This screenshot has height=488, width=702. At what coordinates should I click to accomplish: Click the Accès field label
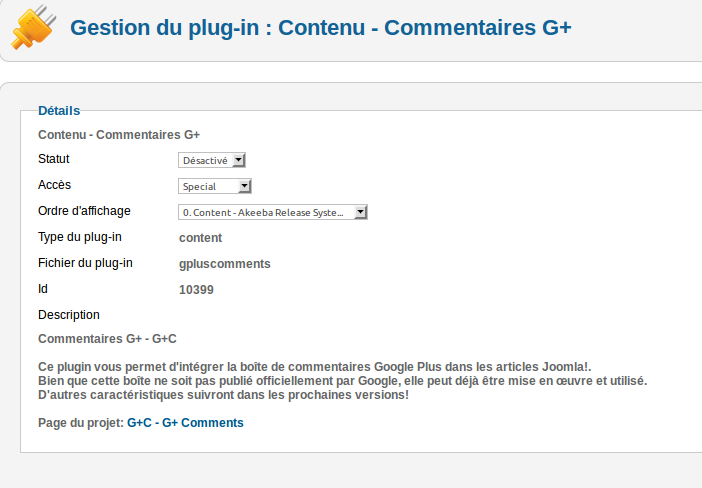pos(55,185)
